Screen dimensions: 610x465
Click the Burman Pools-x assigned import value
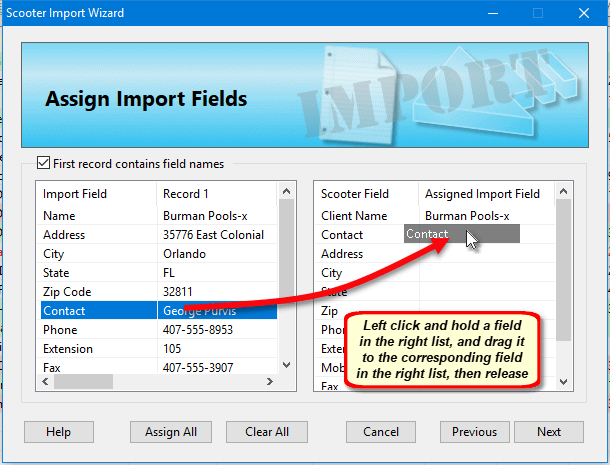pos(467,216)
